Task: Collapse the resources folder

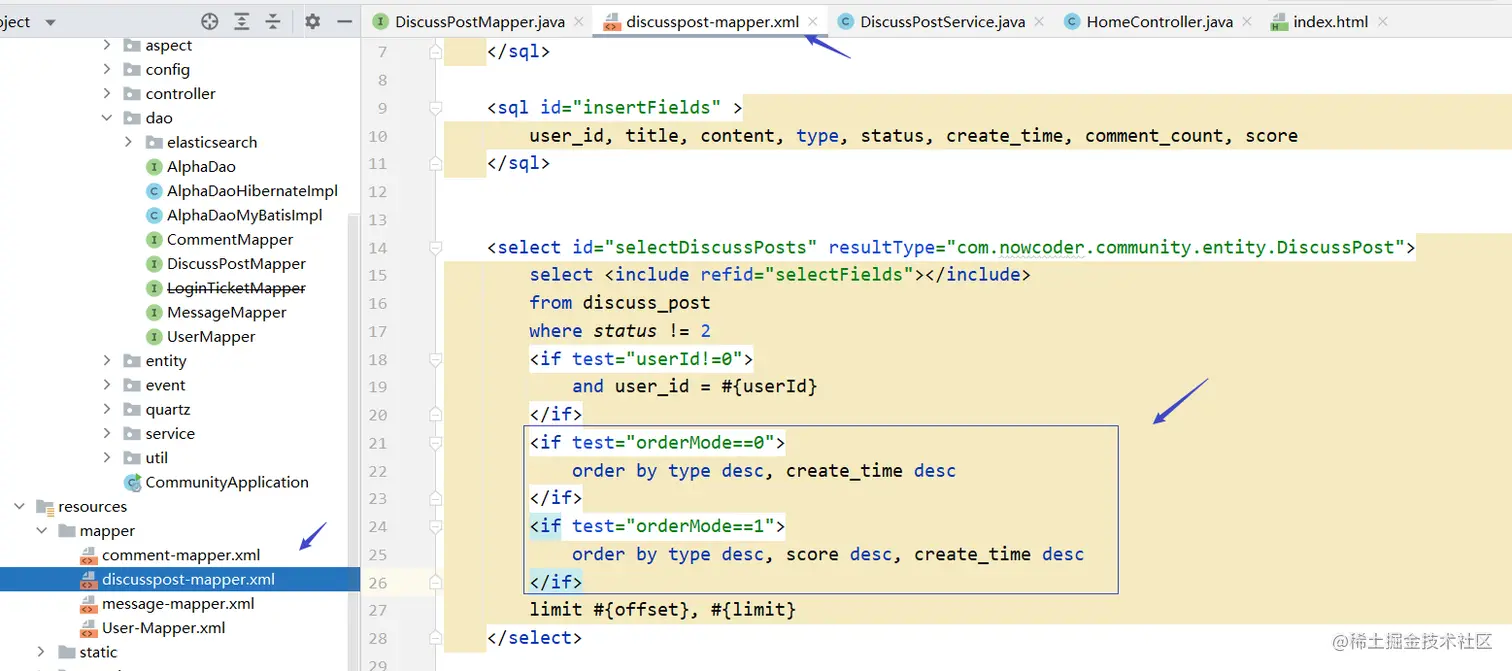Action: tap(19, 506)
